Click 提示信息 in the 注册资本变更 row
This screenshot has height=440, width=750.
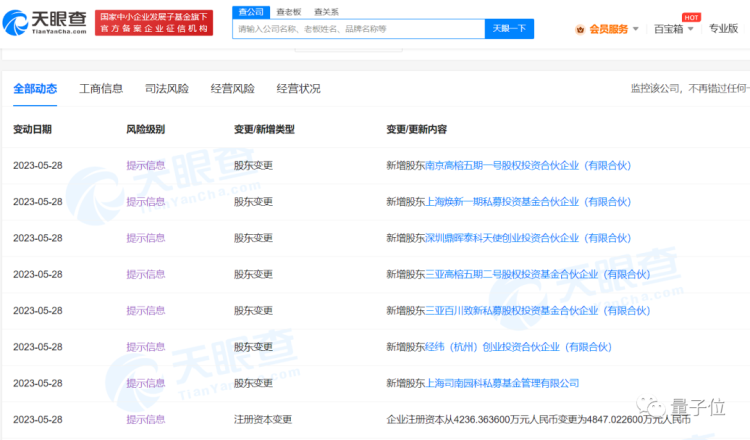[x=145, y=419]
